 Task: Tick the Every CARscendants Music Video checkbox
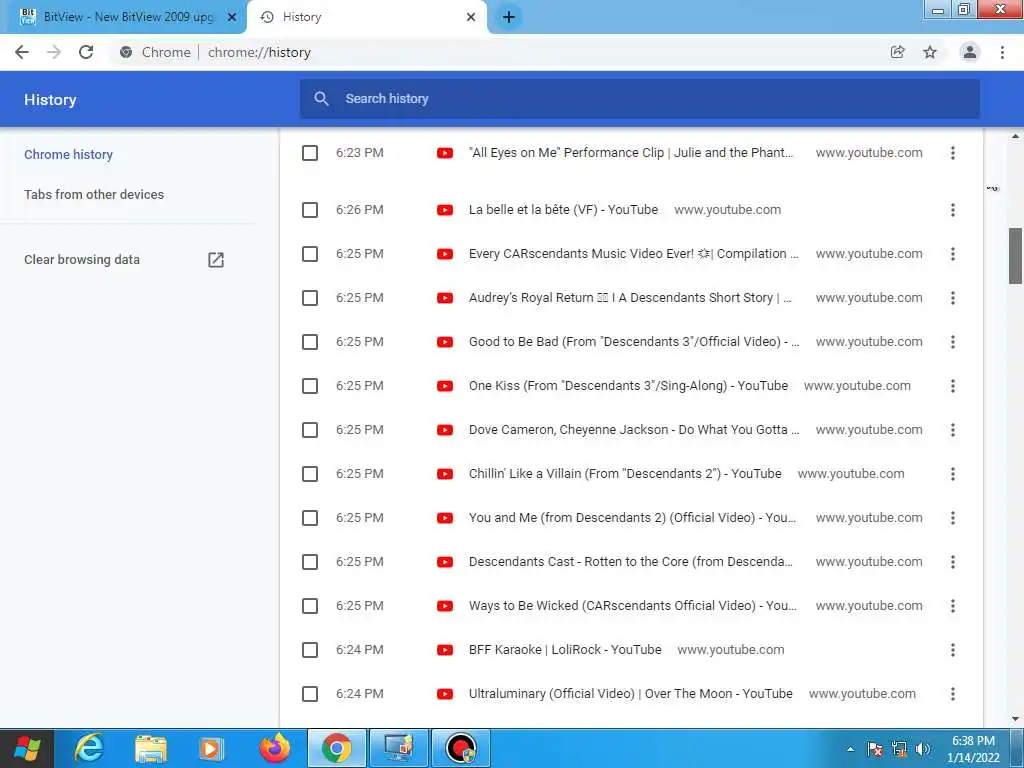(310, 254)
